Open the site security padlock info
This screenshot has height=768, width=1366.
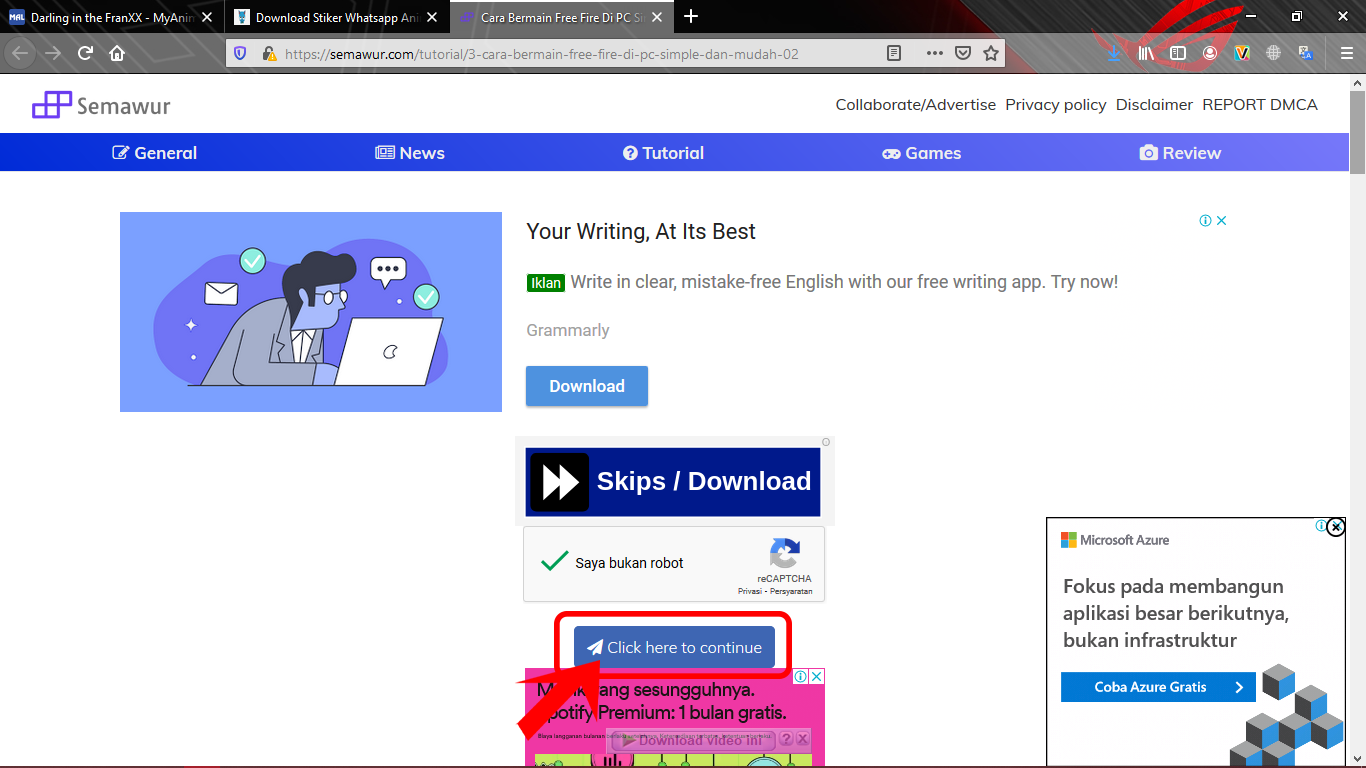click(269, 53)
